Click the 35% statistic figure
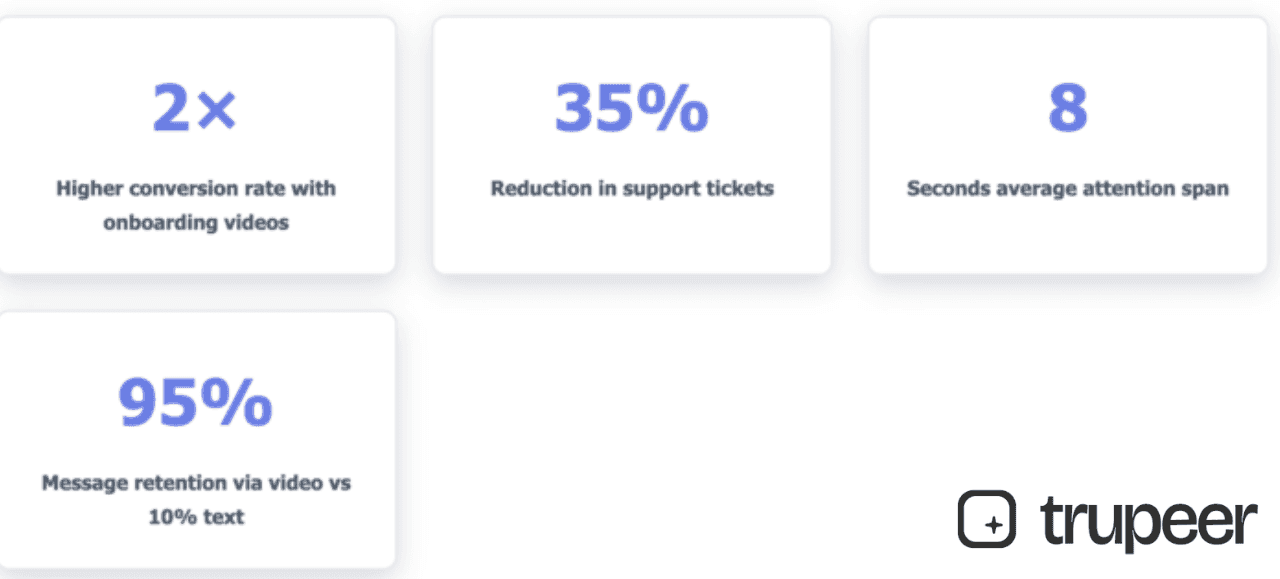 pyautogui.click(x=631, y=108)
